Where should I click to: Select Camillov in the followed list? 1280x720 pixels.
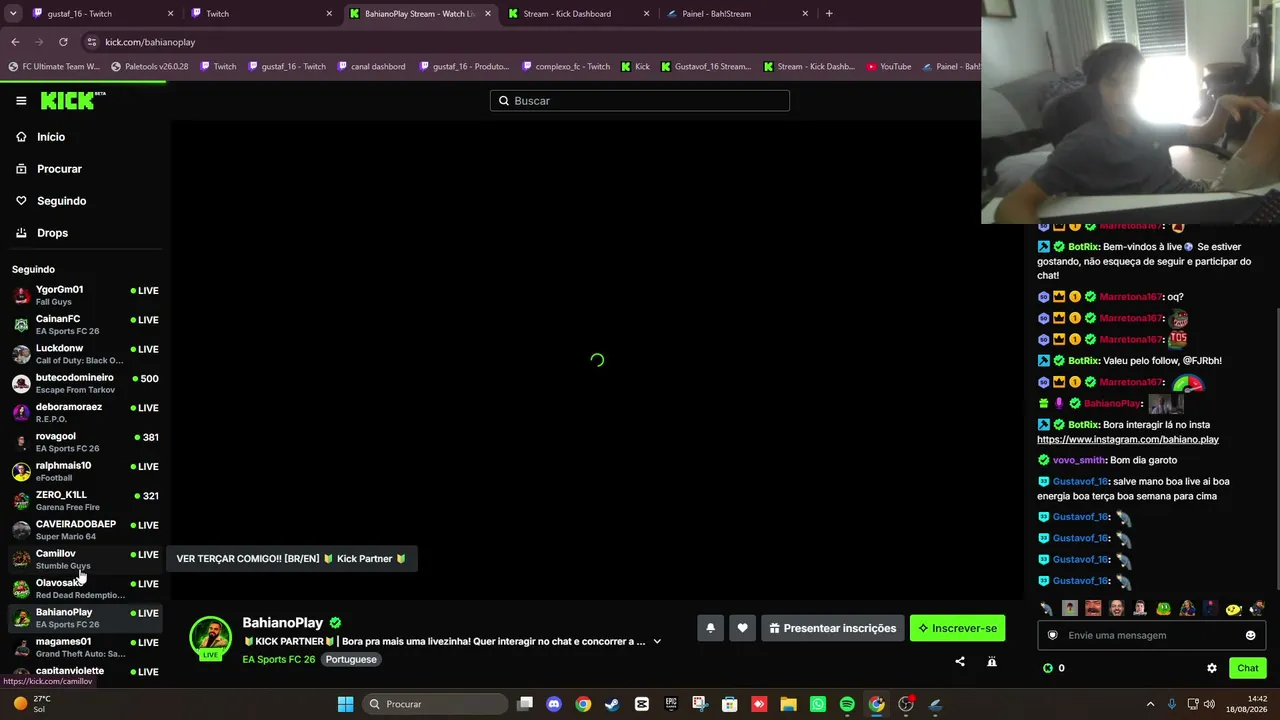click(85, 559)
